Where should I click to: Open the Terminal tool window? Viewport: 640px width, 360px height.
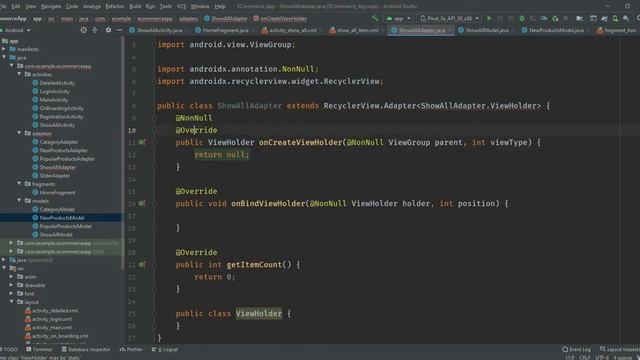click(39, 349)
